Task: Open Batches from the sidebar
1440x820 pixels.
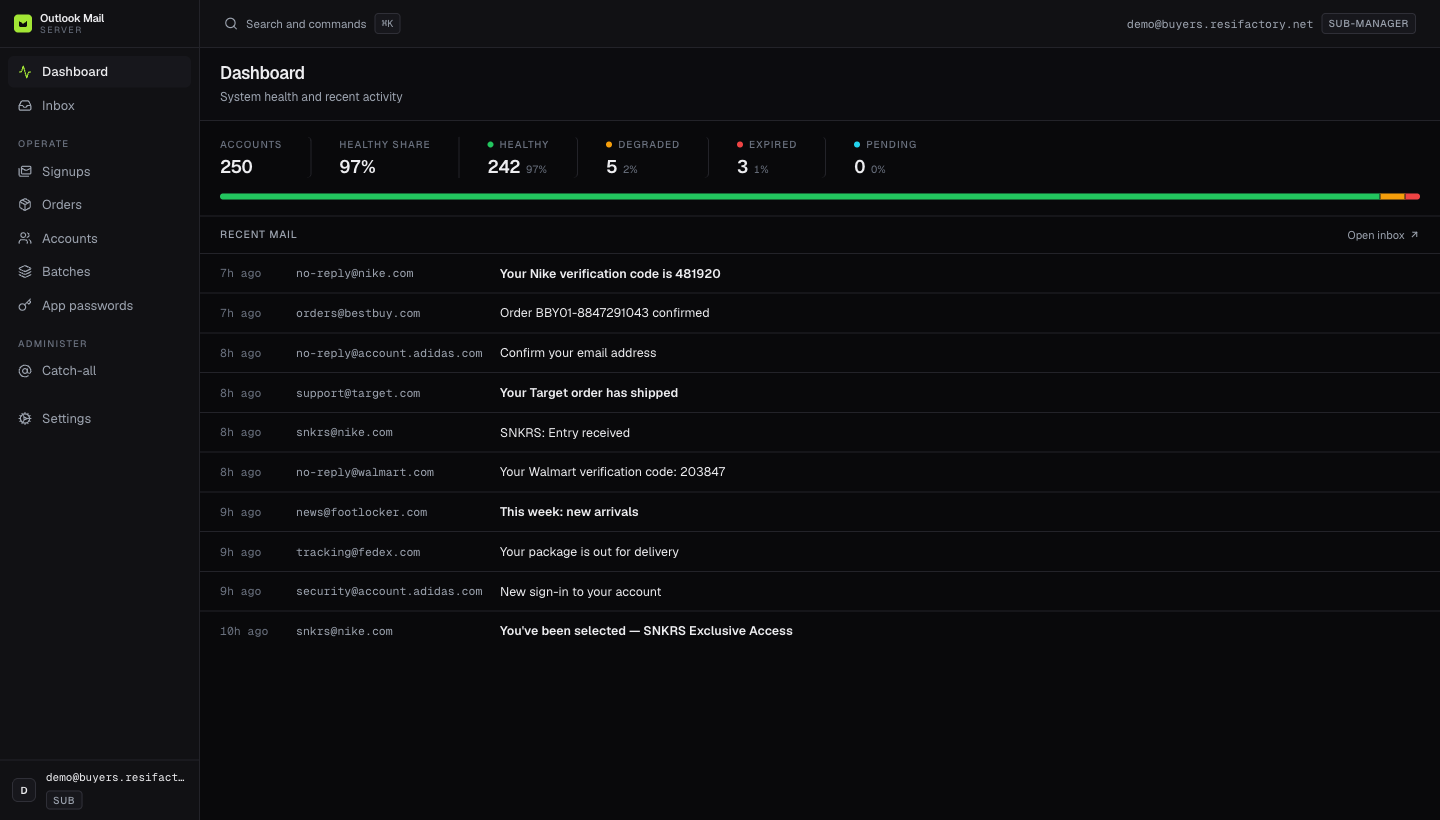Action: (x=99, y=272)
